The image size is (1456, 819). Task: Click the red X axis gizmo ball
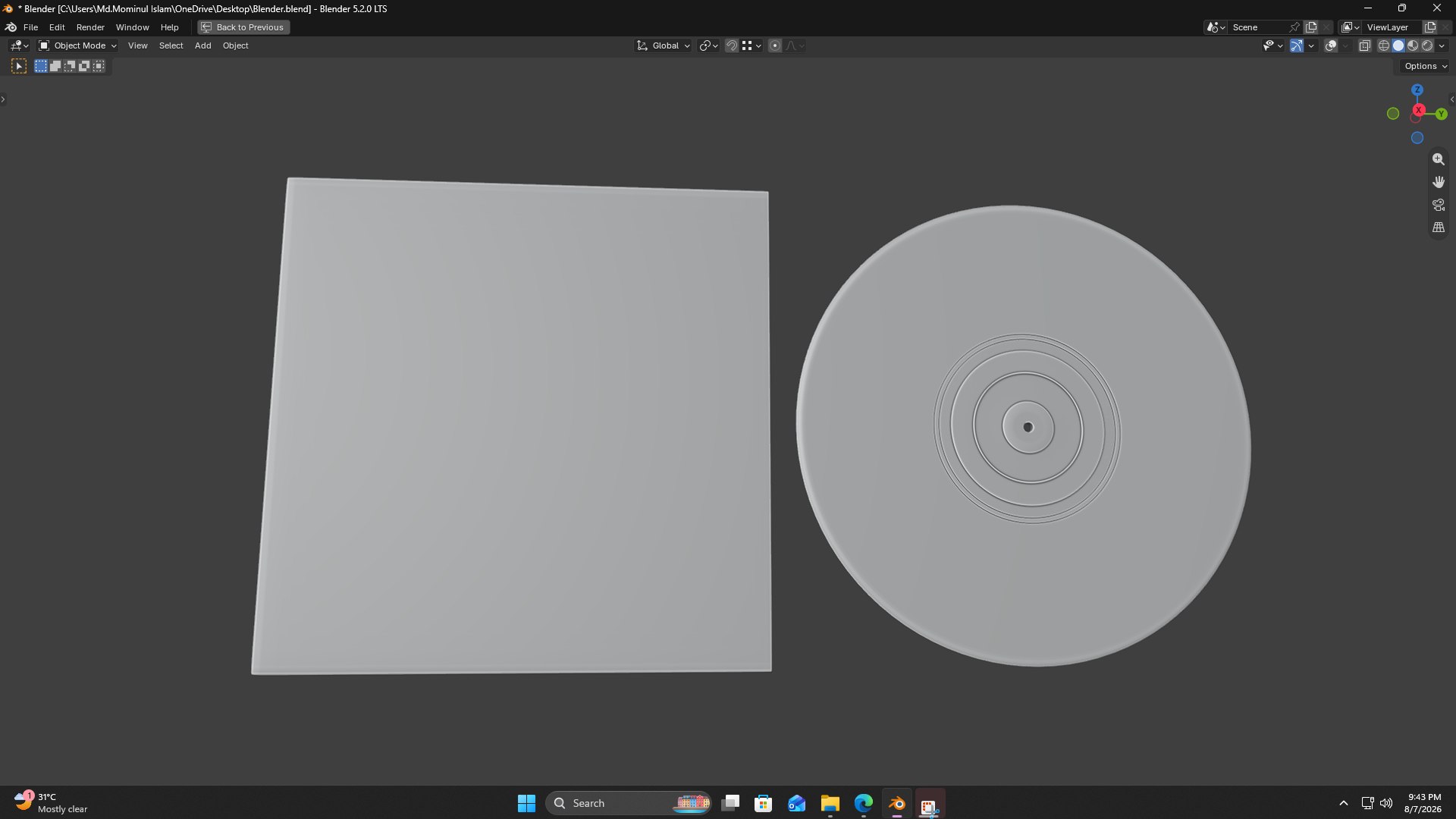click(x=1418, y=110)
